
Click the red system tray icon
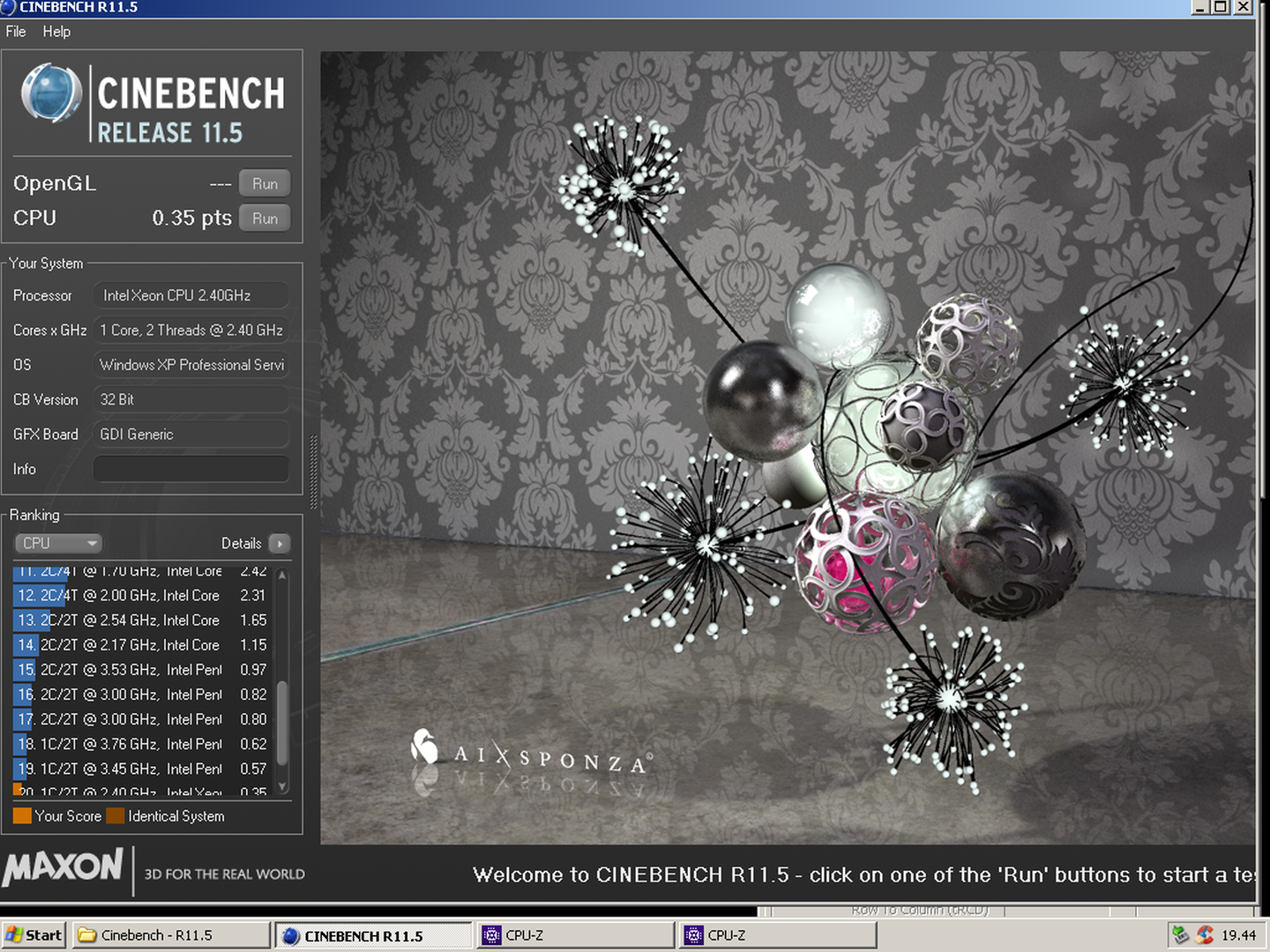pos(1204,935)
